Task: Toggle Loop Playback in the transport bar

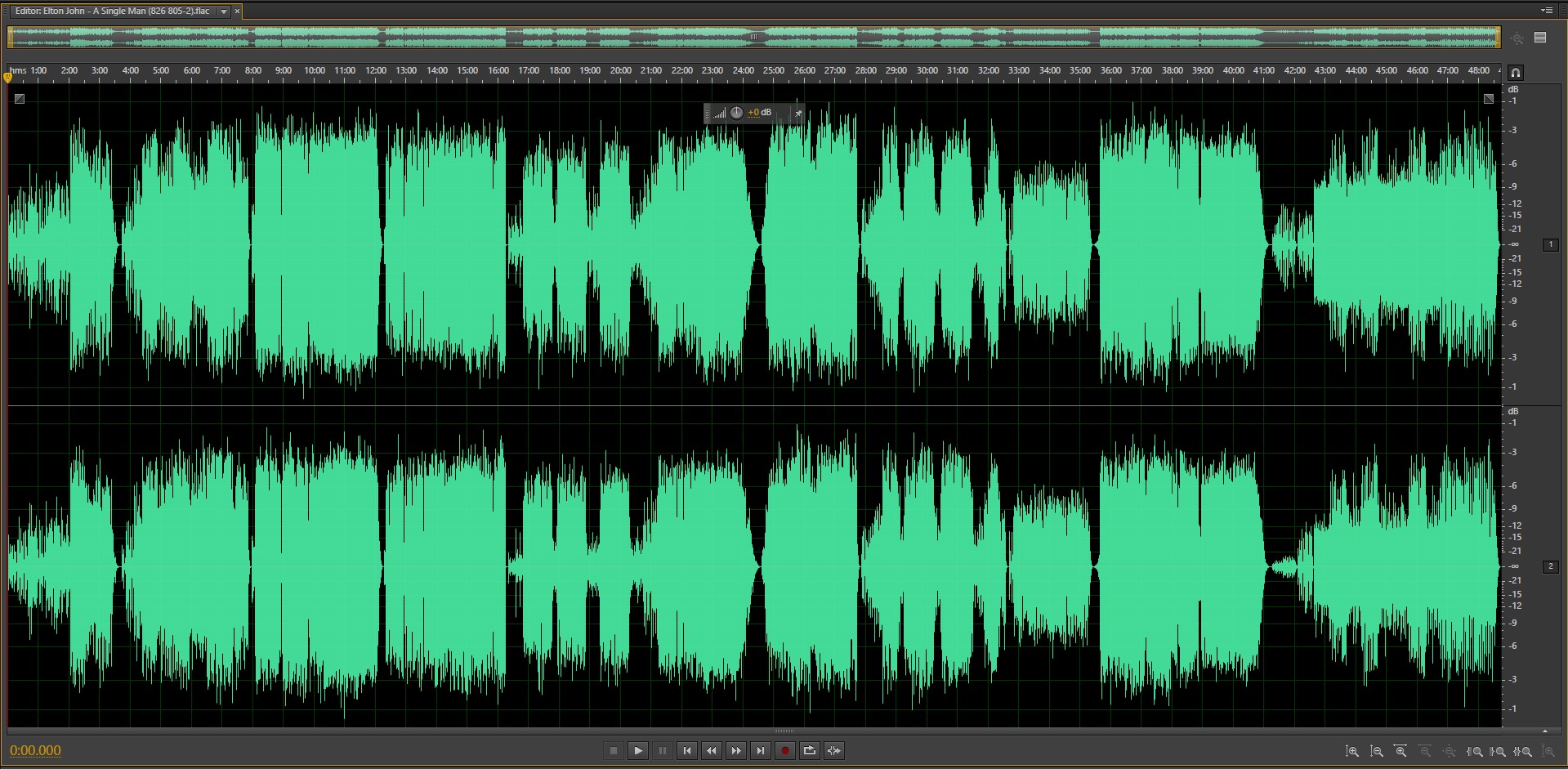Action: point(809,750)
